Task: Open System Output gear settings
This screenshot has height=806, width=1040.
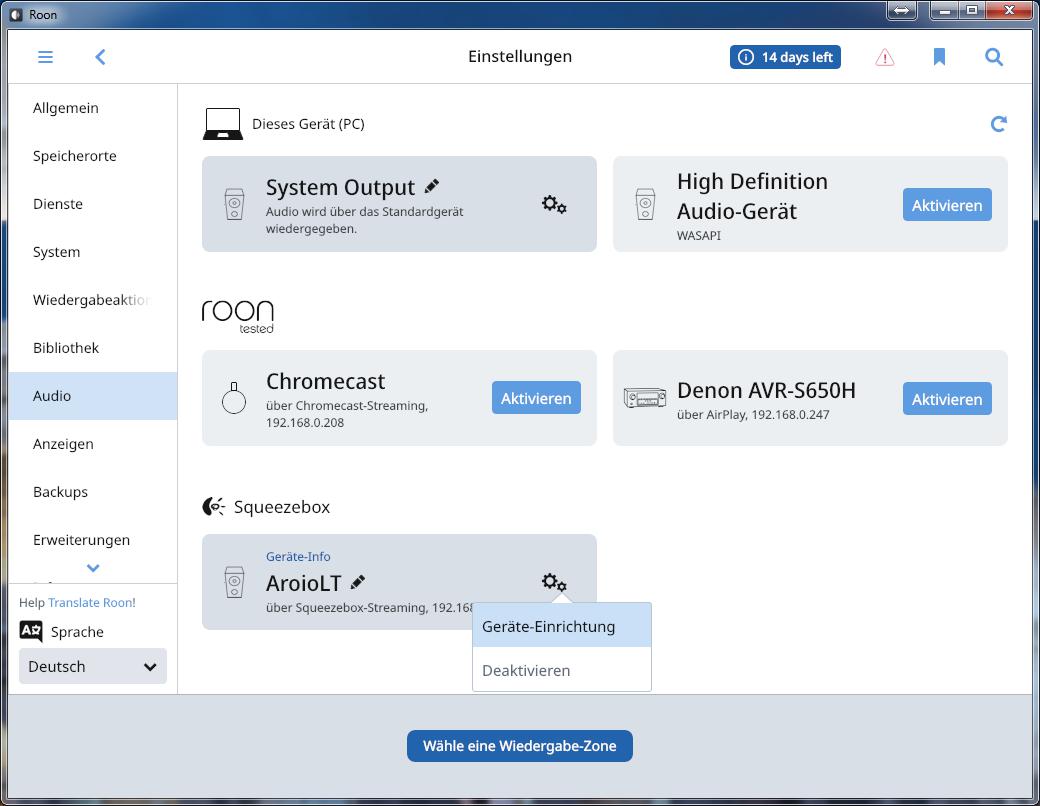Action: click(x=554, y=204)
